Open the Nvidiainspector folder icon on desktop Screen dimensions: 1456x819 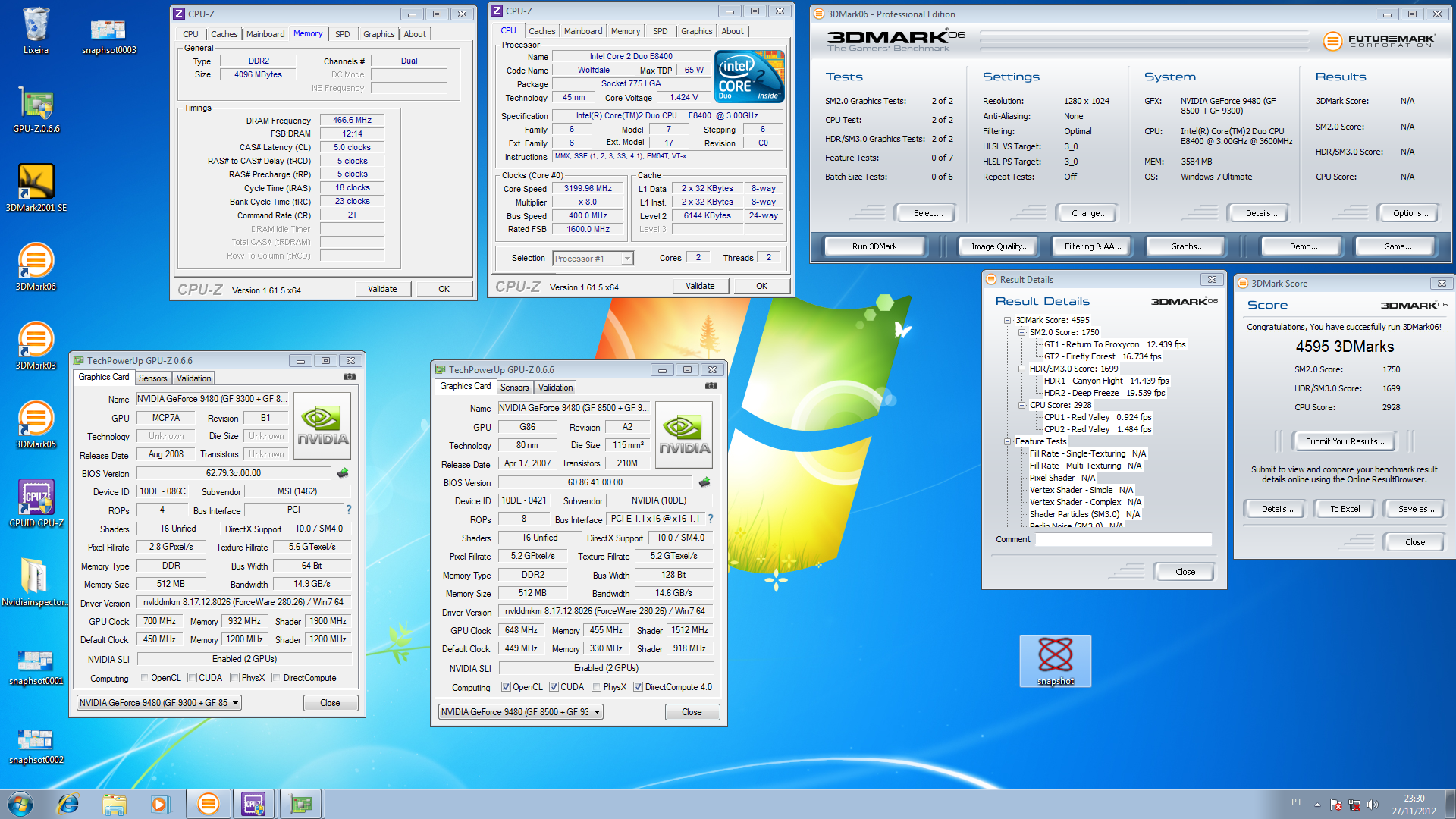35,582
